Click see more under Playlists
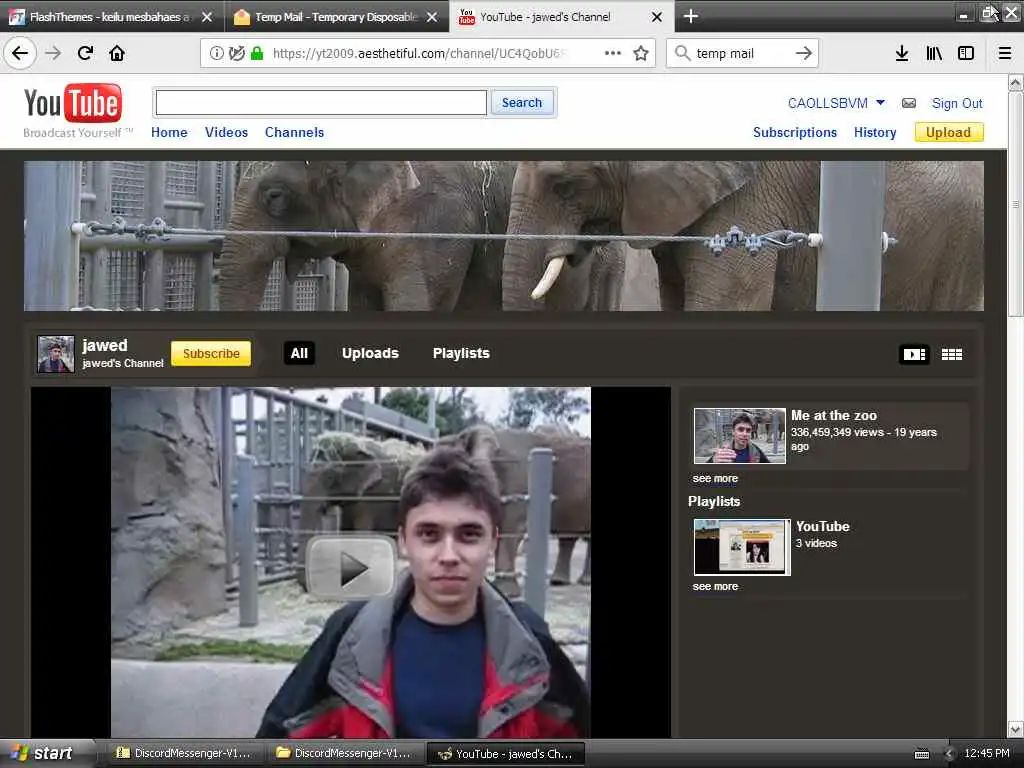Viewport: 1024px width, 768px height. [715, 586]
